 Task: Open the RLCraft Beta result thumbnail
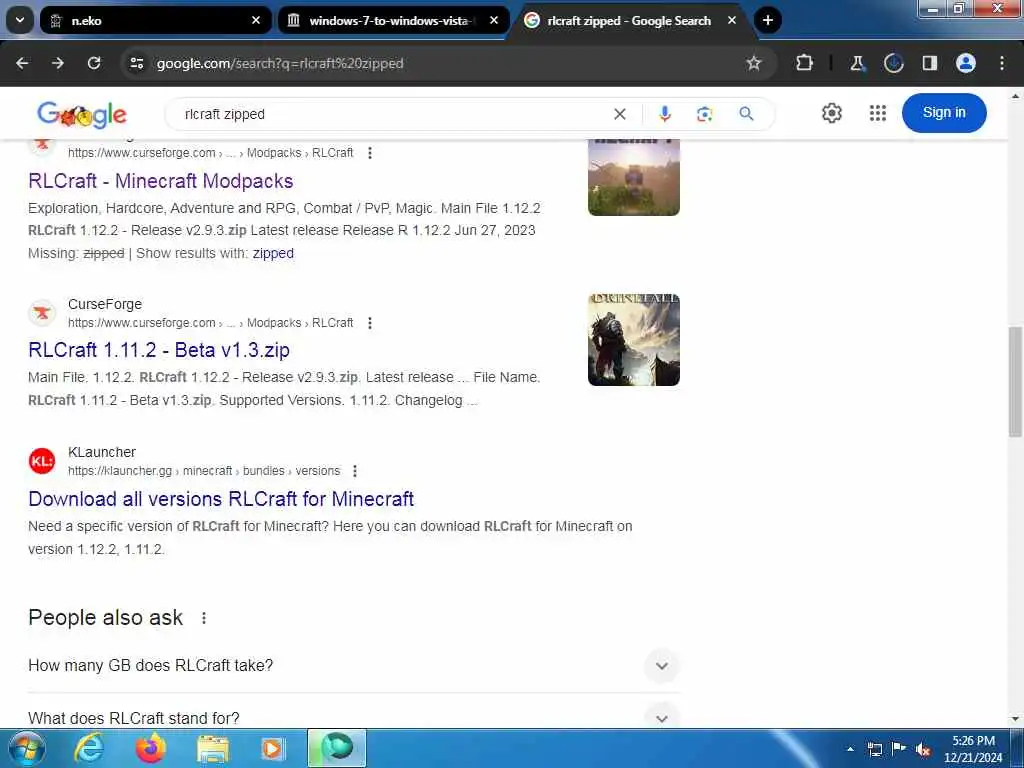(x=633, y=340)
